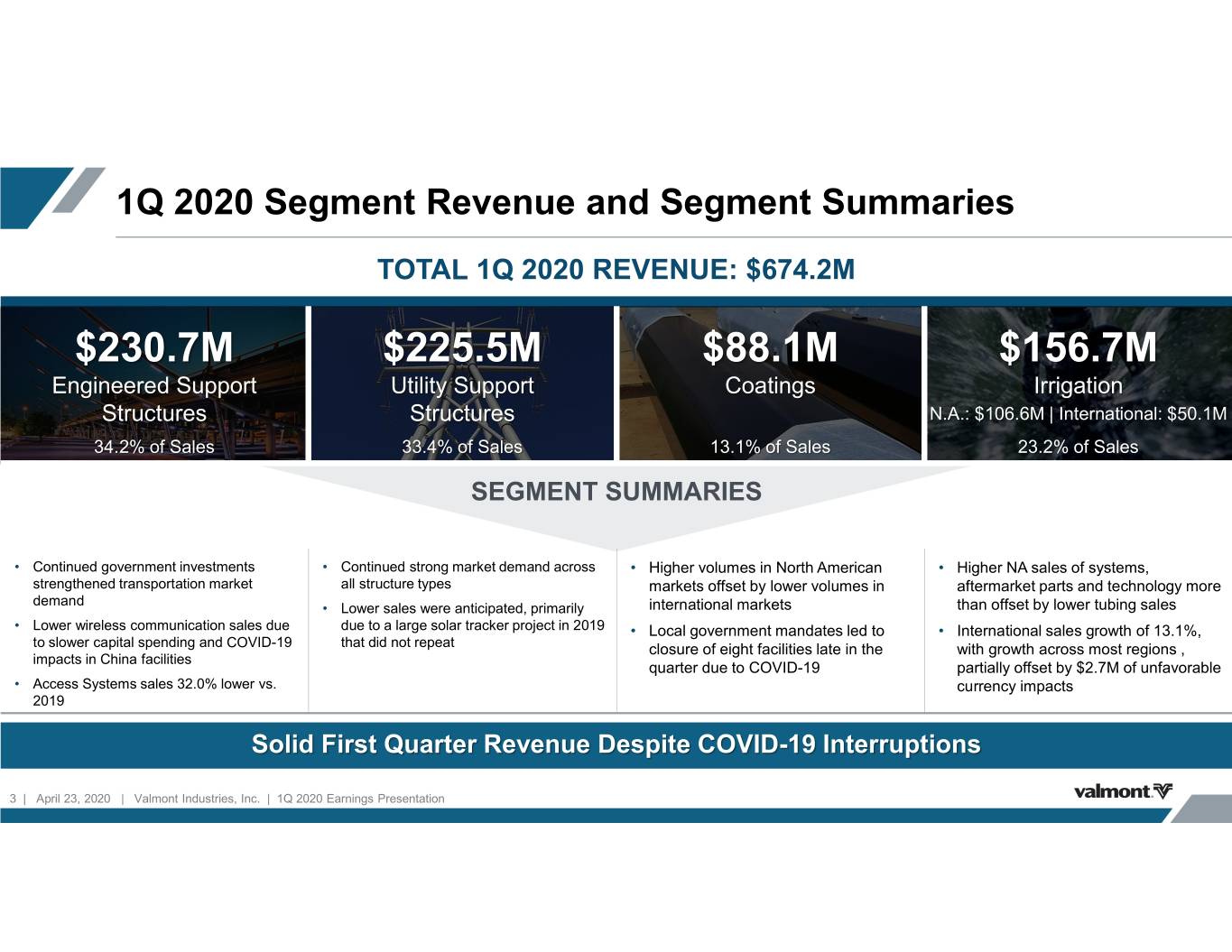
Task: Click the 34.2% of Sales label
Action: point(154,447)
